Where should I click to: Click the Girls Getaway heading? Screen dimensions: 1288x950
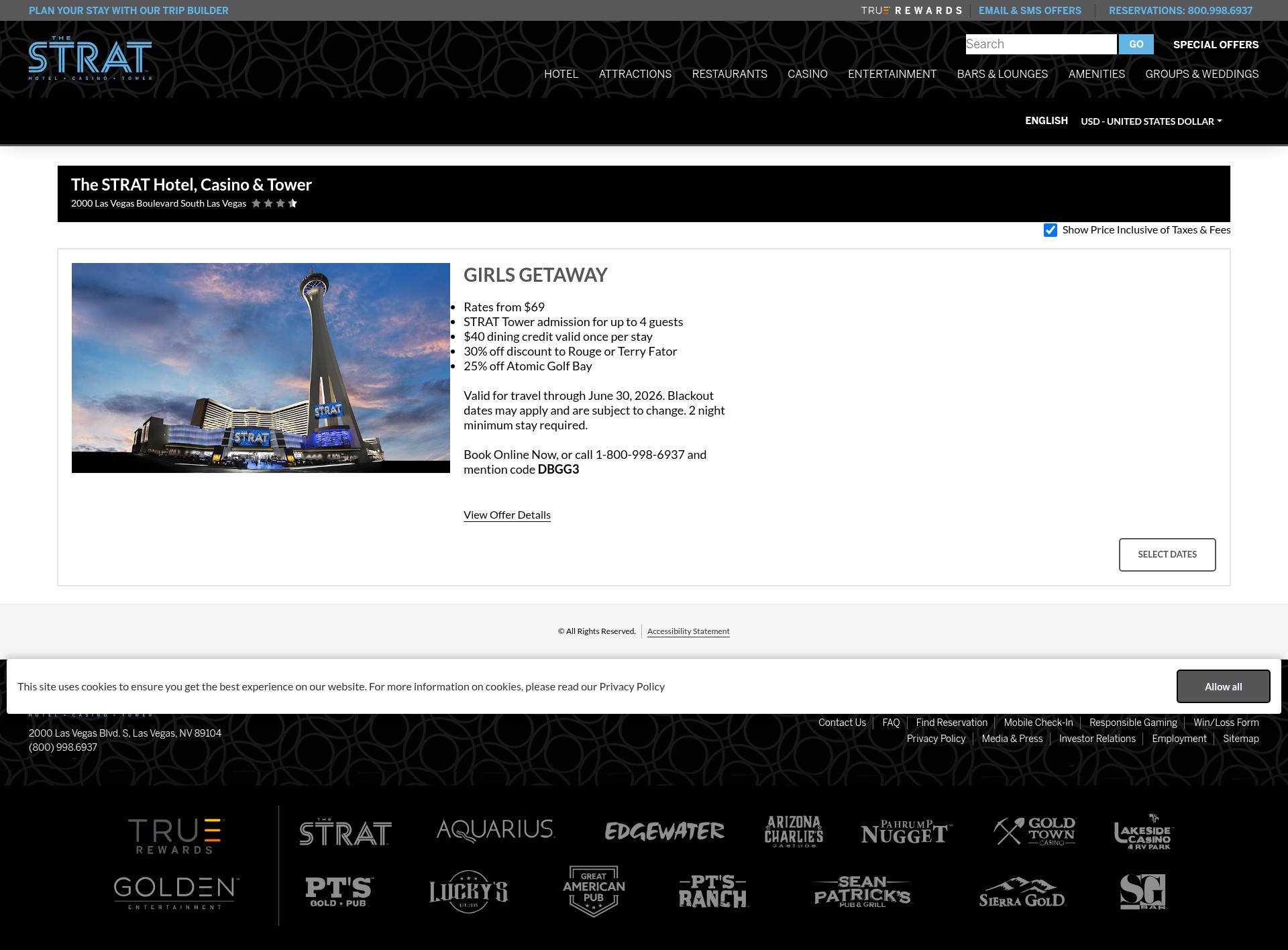[535, 275]
